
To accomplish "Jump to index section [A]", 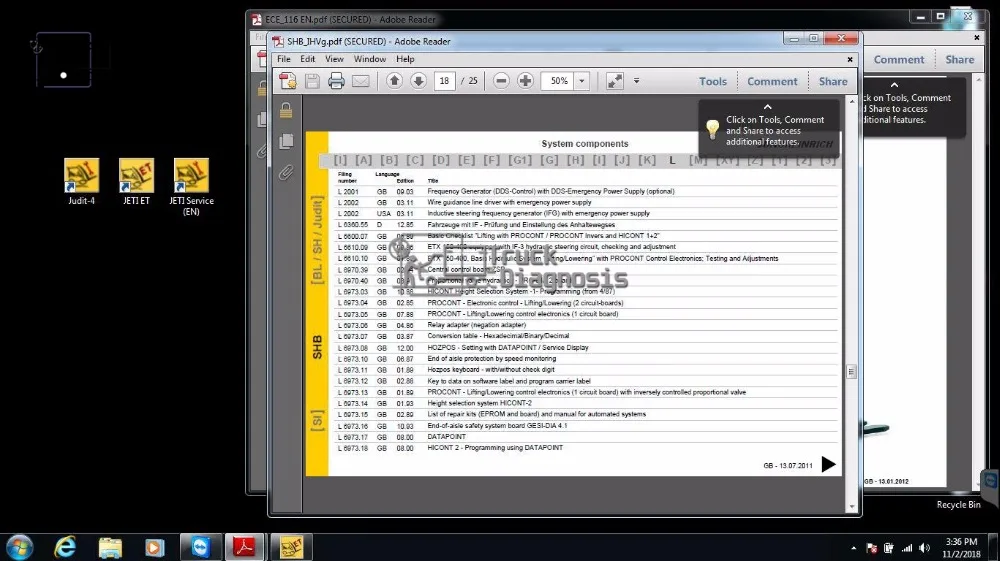I will tap(364, 160).
